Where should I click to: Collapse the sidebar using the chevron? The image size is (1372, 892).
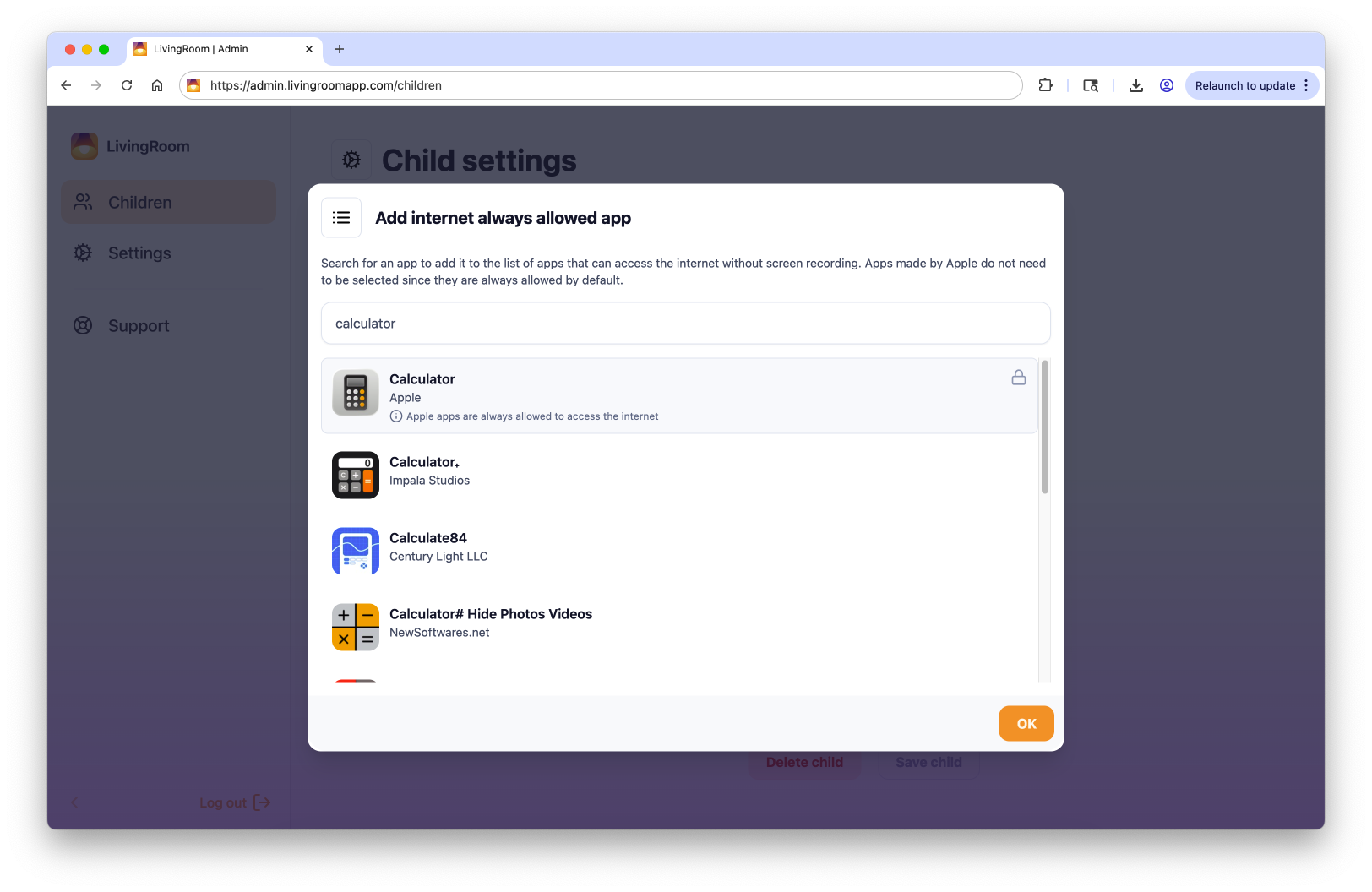pos(74,802)
